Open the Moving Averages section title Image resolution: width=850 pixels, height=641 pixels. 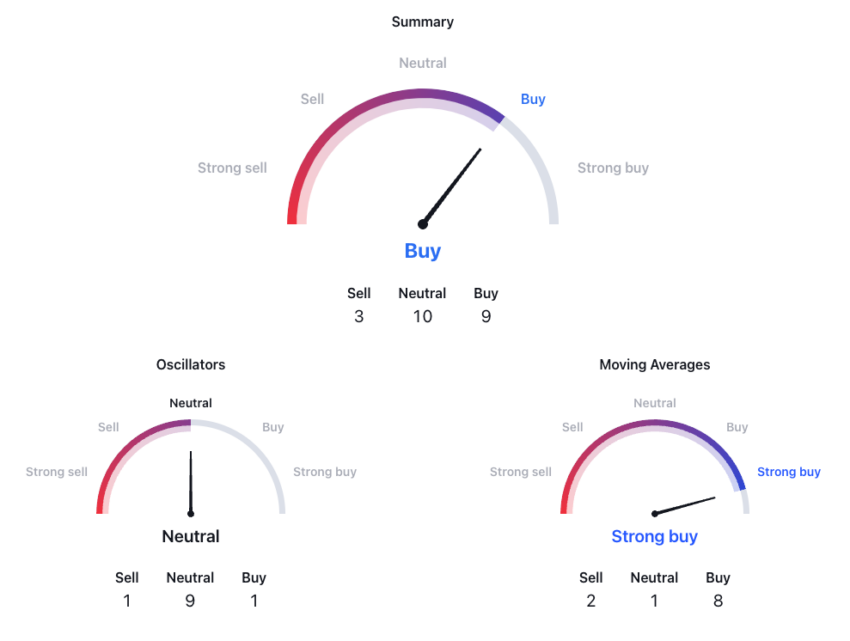[x=654, y=364]
